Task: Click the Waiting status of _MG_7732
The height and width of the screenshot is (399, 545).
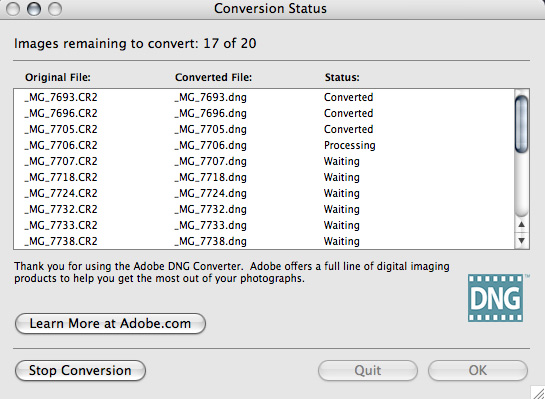Action: pos(342,209)
